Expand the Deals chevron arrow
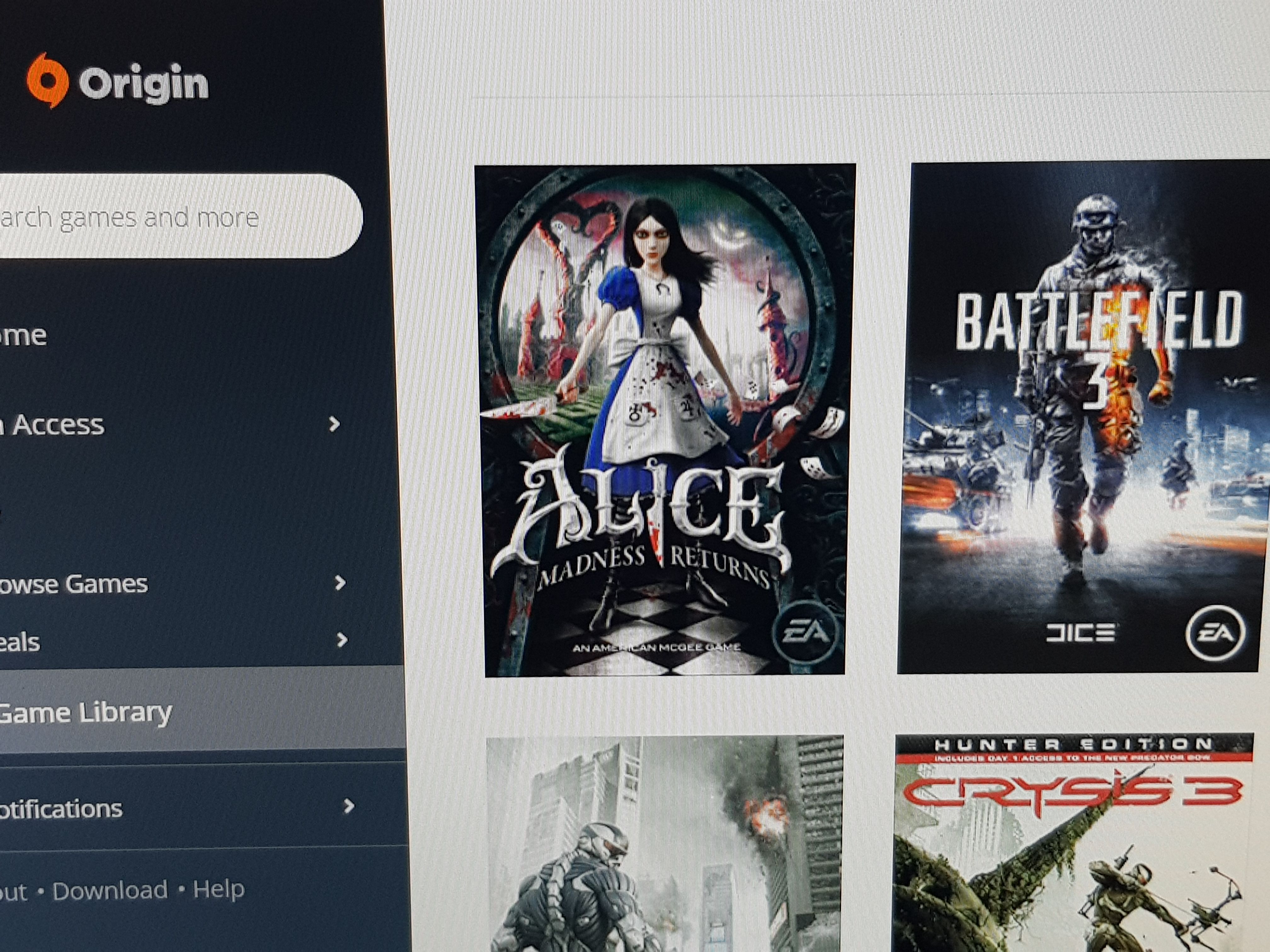 pyautogui.click(x=342, y=640)
